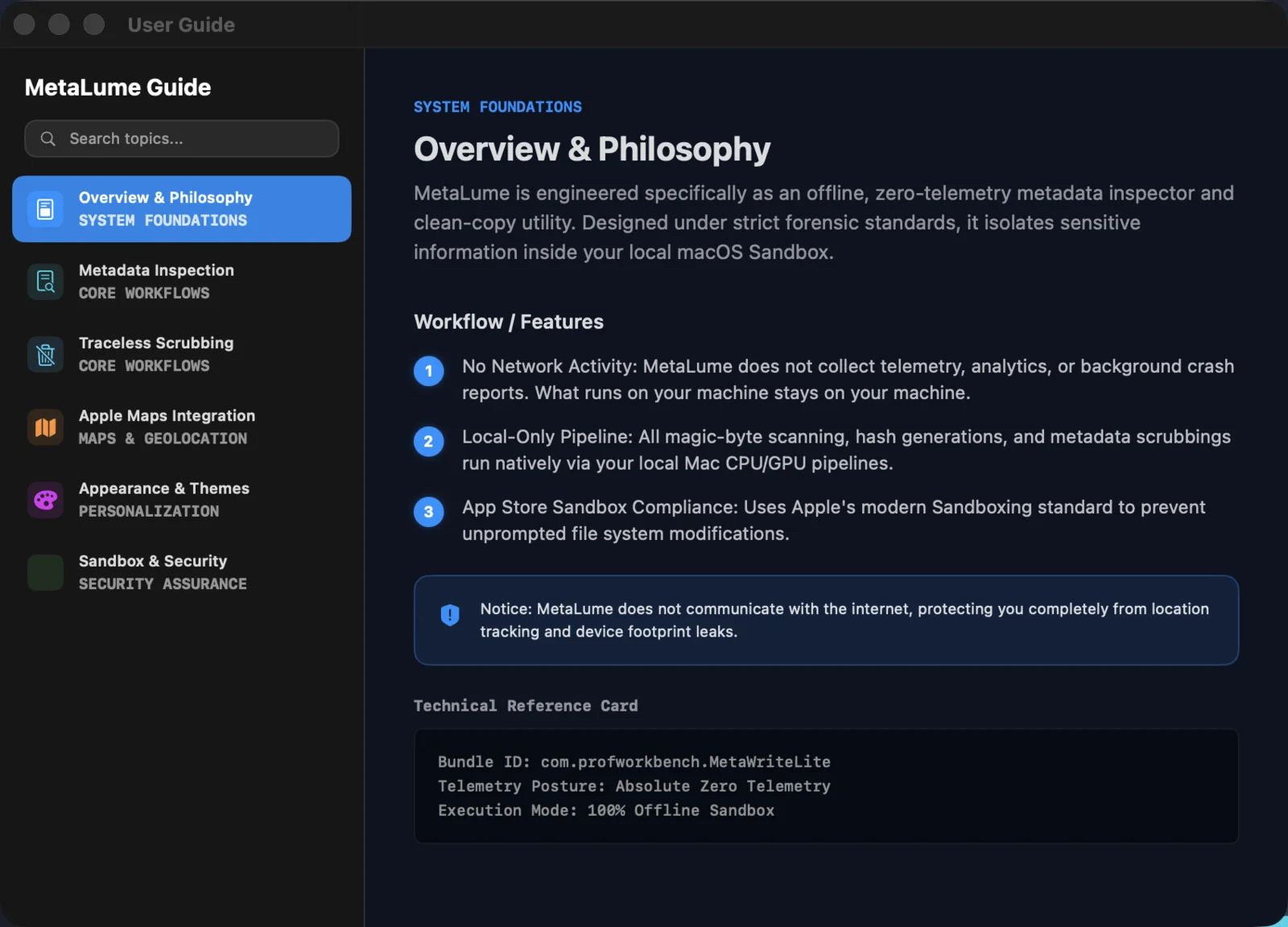
Task: Click the step 3 number badge
Action: (428, 512)
